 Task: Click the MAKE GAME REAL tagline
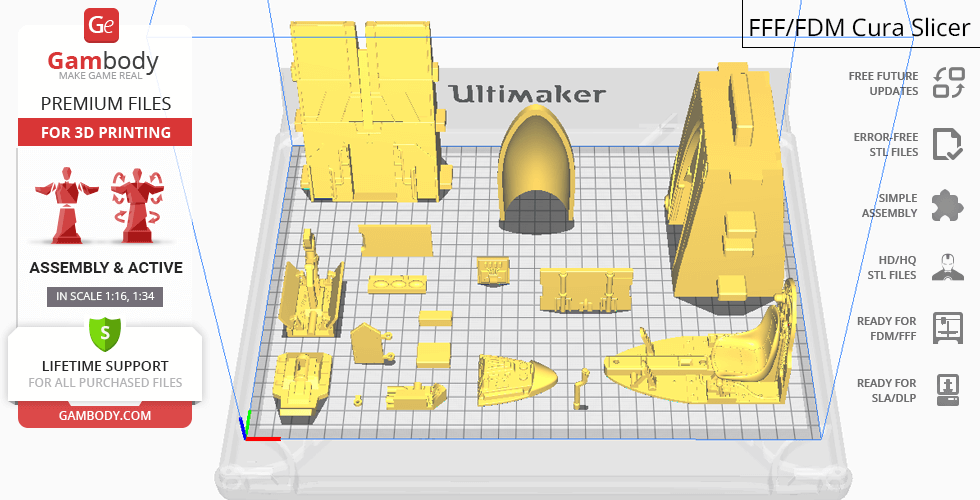[x=101, y=76]
